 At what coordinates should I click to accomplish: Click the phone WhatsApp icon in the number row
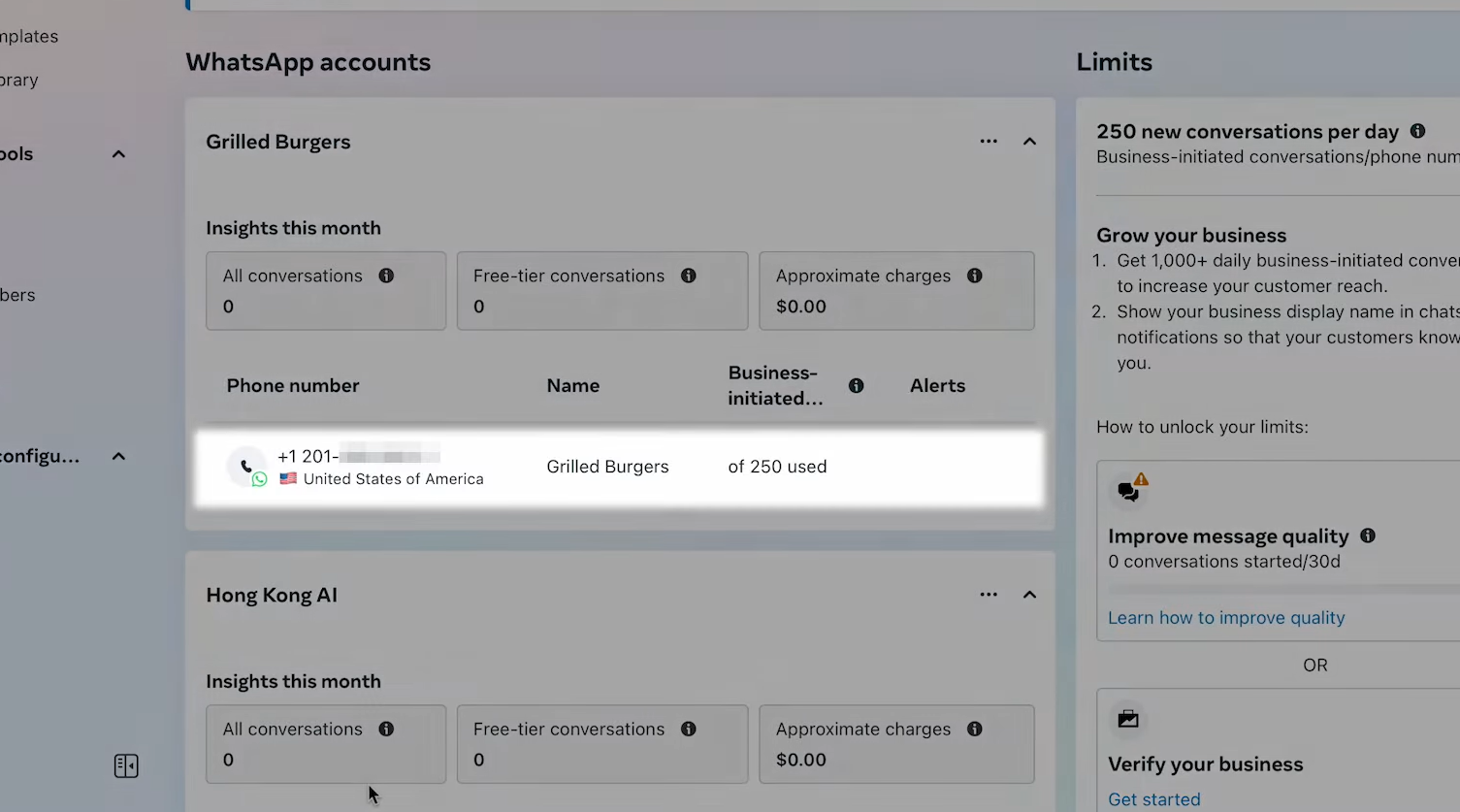(x=247, y=467)
